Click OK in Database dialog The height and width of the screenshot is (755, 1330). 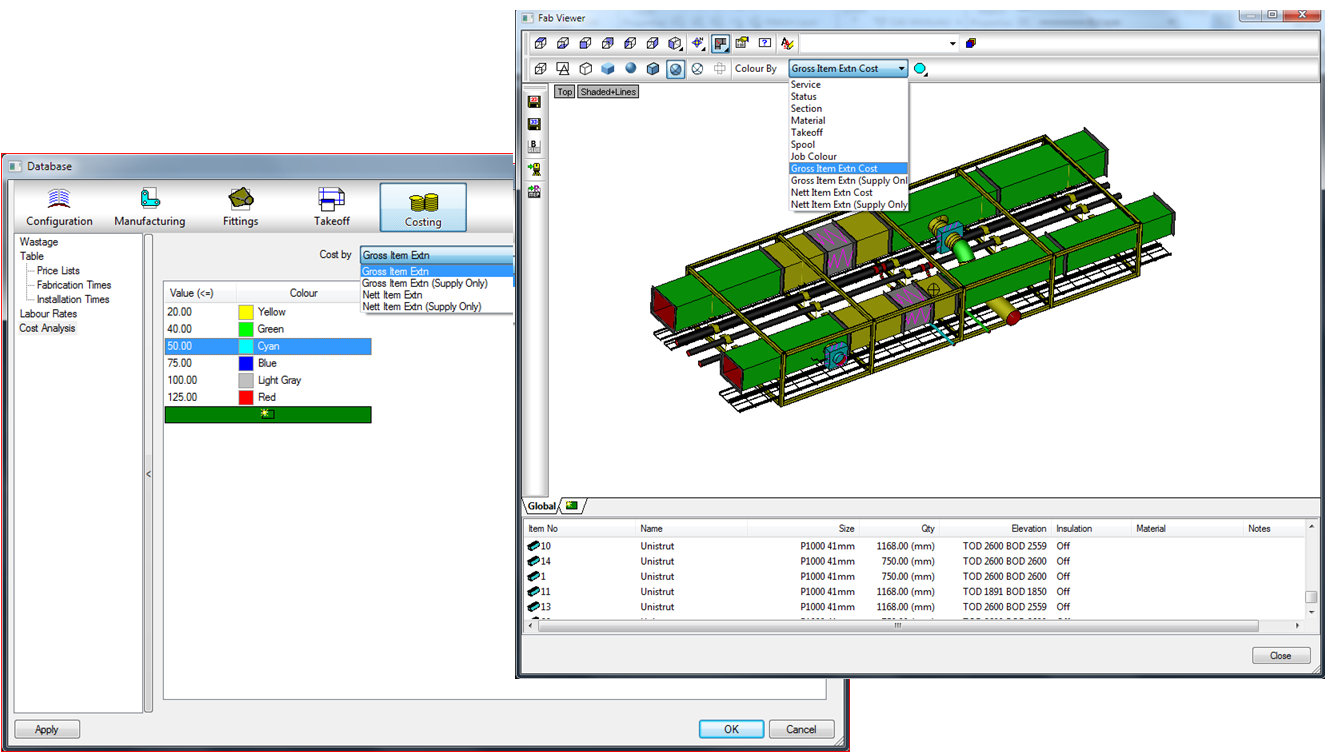pyautogui.click(x=731, y=730)
